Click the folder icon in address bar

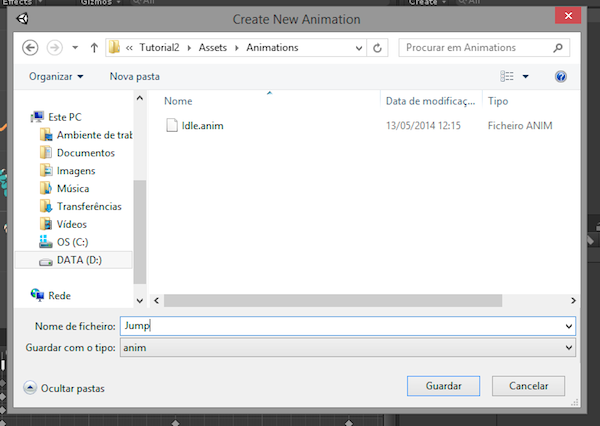pos(114,47)
